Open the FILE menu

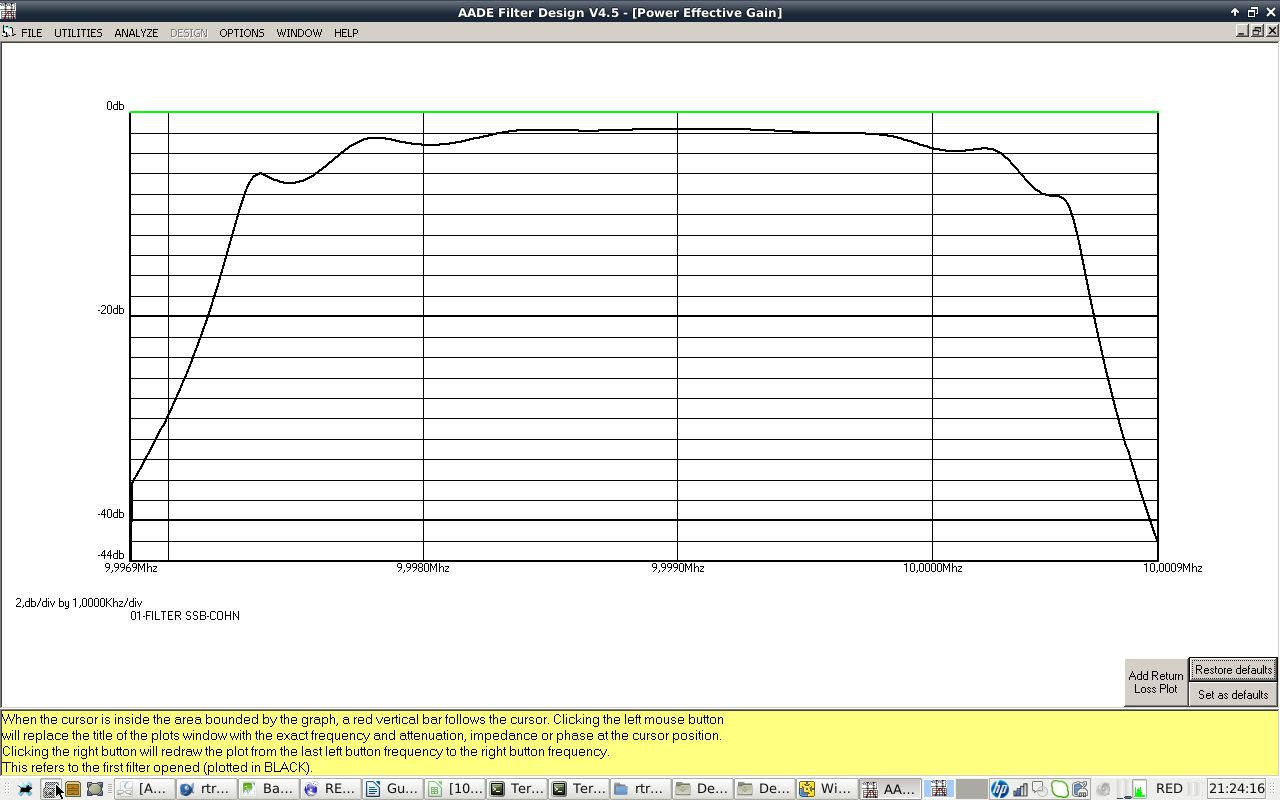tap(31, 33)
